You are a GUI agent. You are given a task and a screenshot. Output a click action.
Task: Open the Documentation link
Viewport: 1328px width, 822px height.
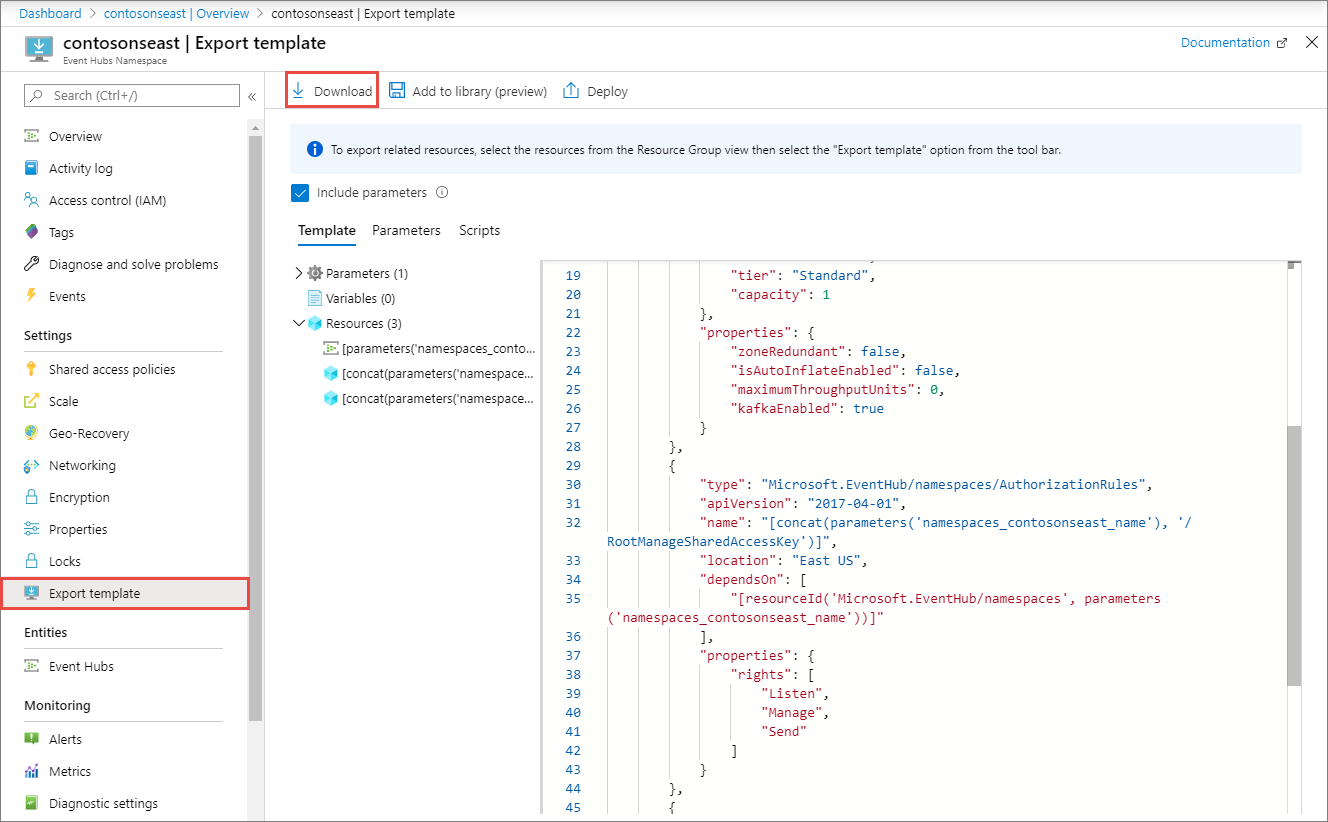[x=1225, y=43]
